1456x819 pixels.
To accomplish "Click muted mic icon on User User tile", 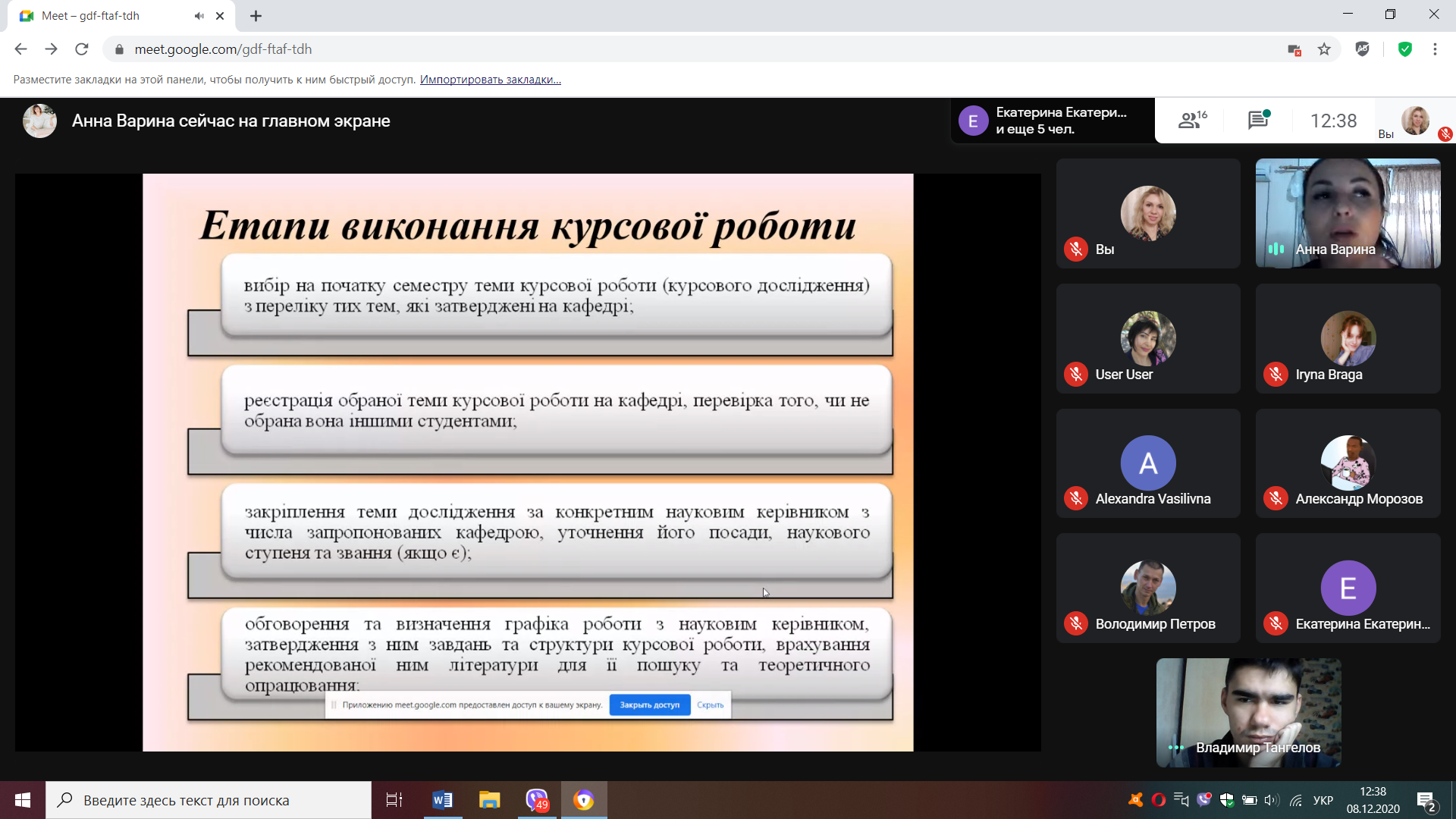I will [x=1075, y=375].
